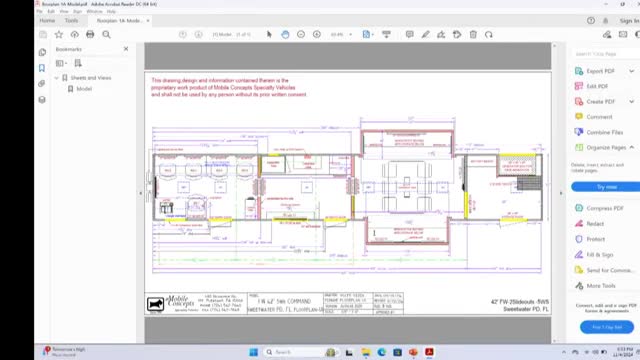Star this file as favorite
Image resolution: width=640 pixels, height=360 pixels.
tap(59, 35)
